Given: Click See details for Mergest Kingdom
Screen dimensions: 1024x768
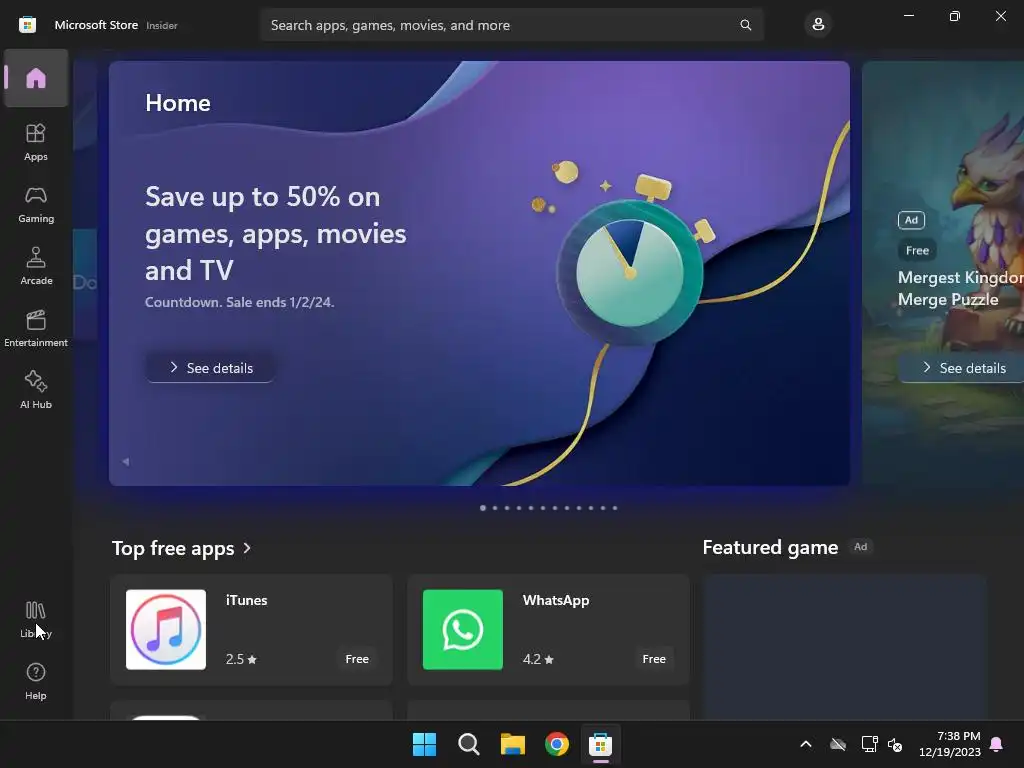Looking at the screenshot, I should [962, 368].
